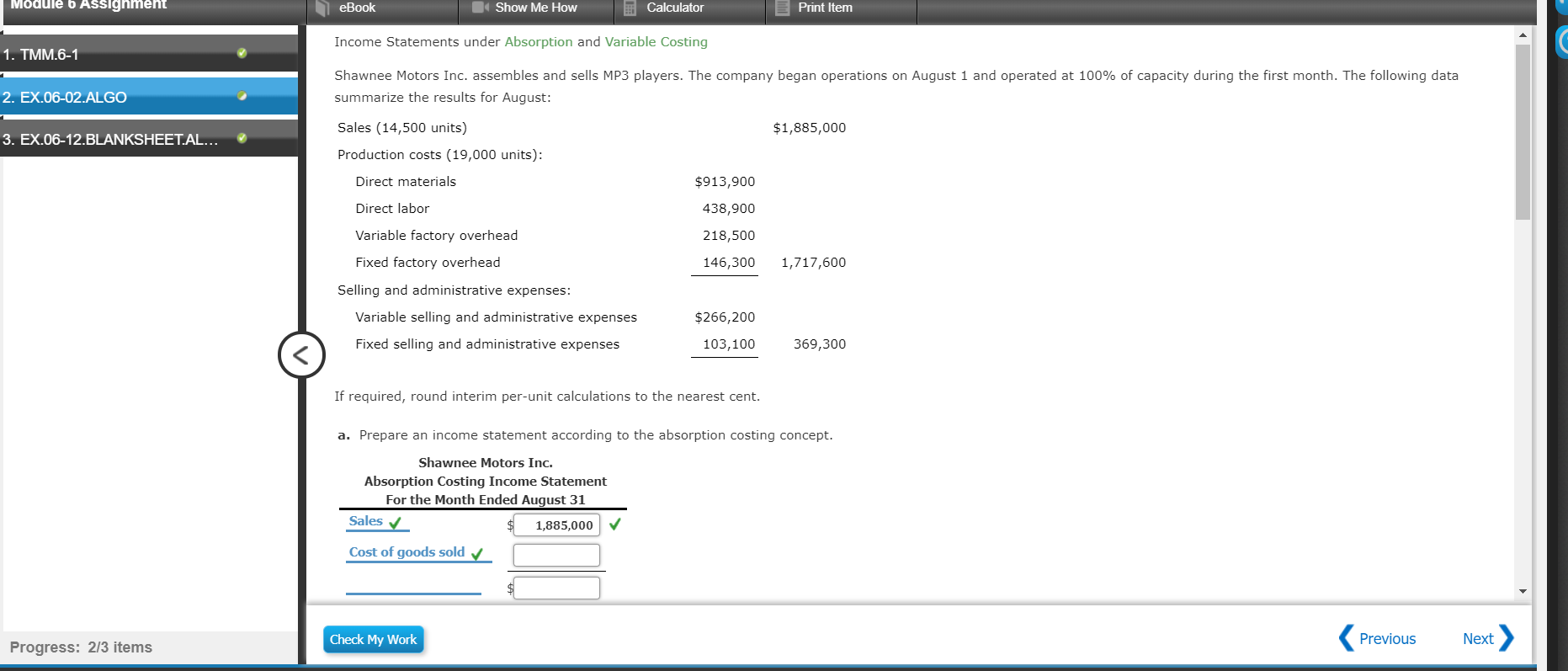Go to the Next item
The height and width of the screenshot is (671, 1568).
(1488, 638)
